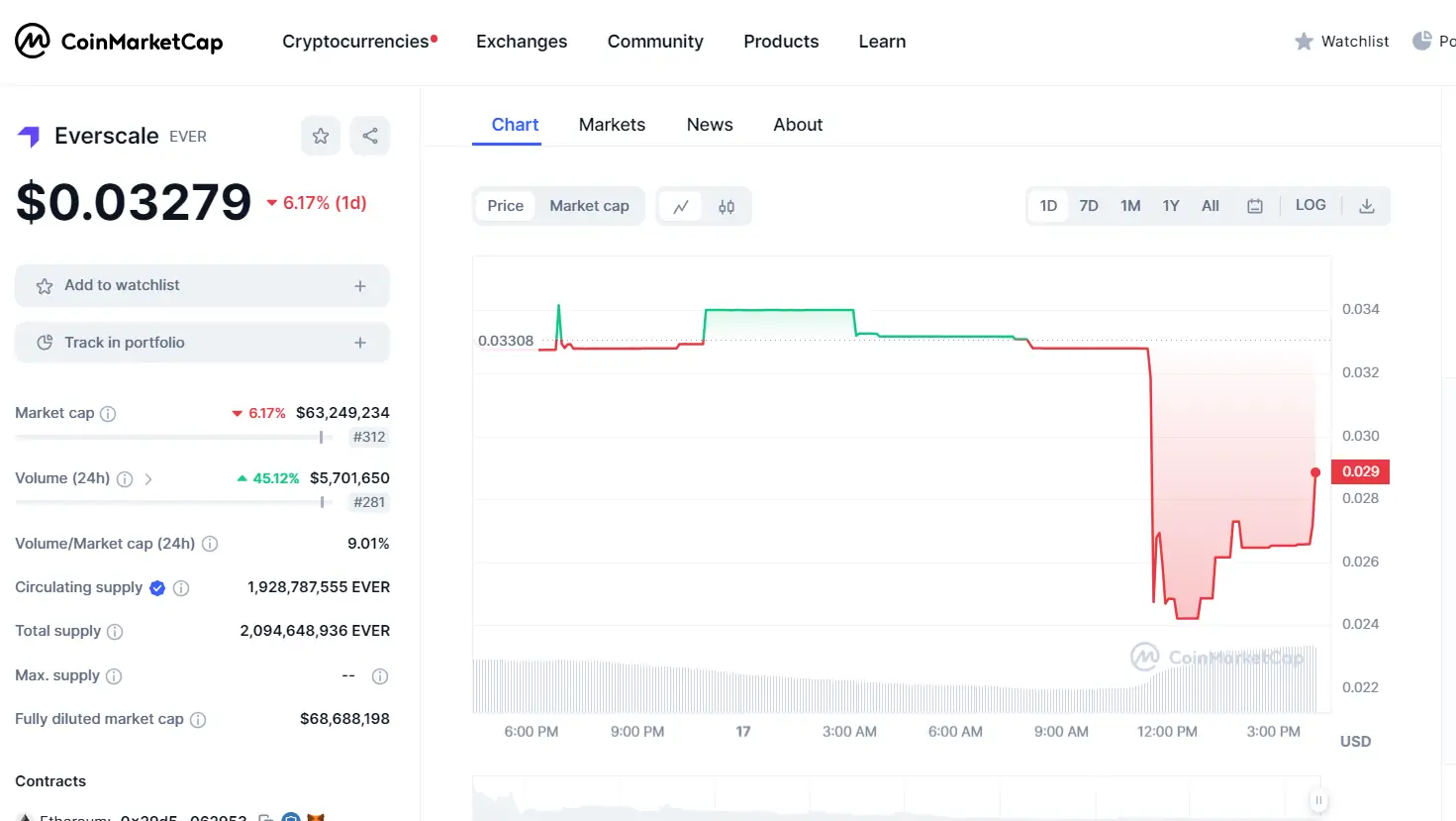The width and height of the screenshot is (1456, 821).
Task: Click the Watchlist star icon in header
Action: coord(1304,42)
